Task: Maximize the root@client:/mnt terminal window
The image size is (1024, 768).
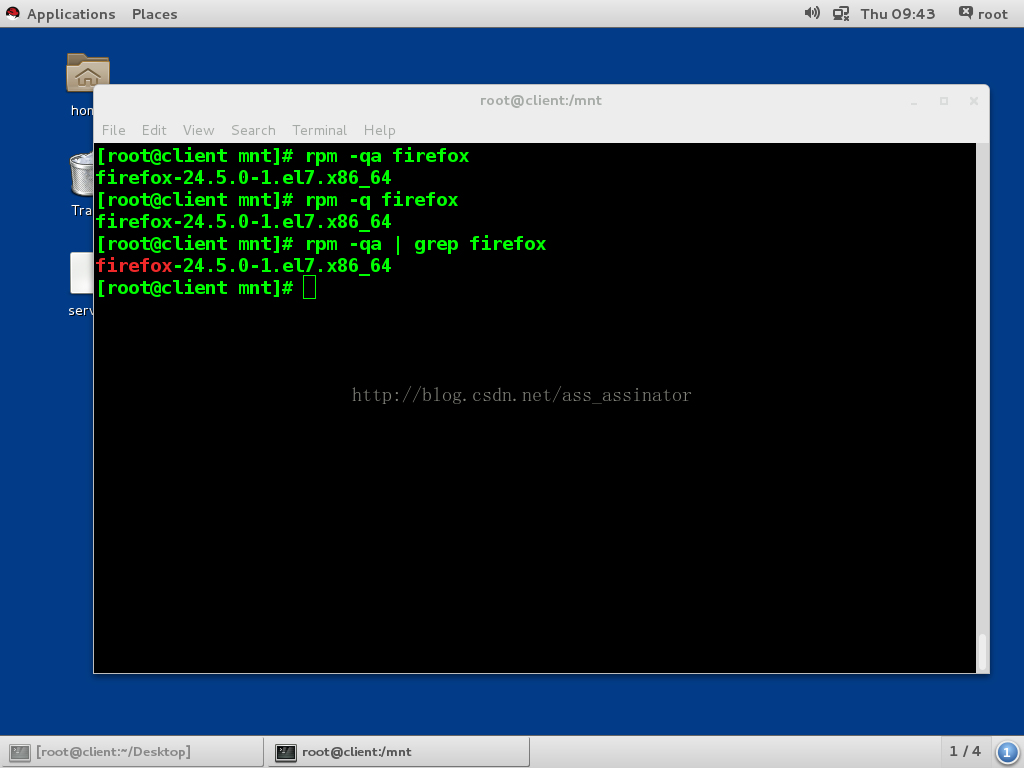Action: 944,101
